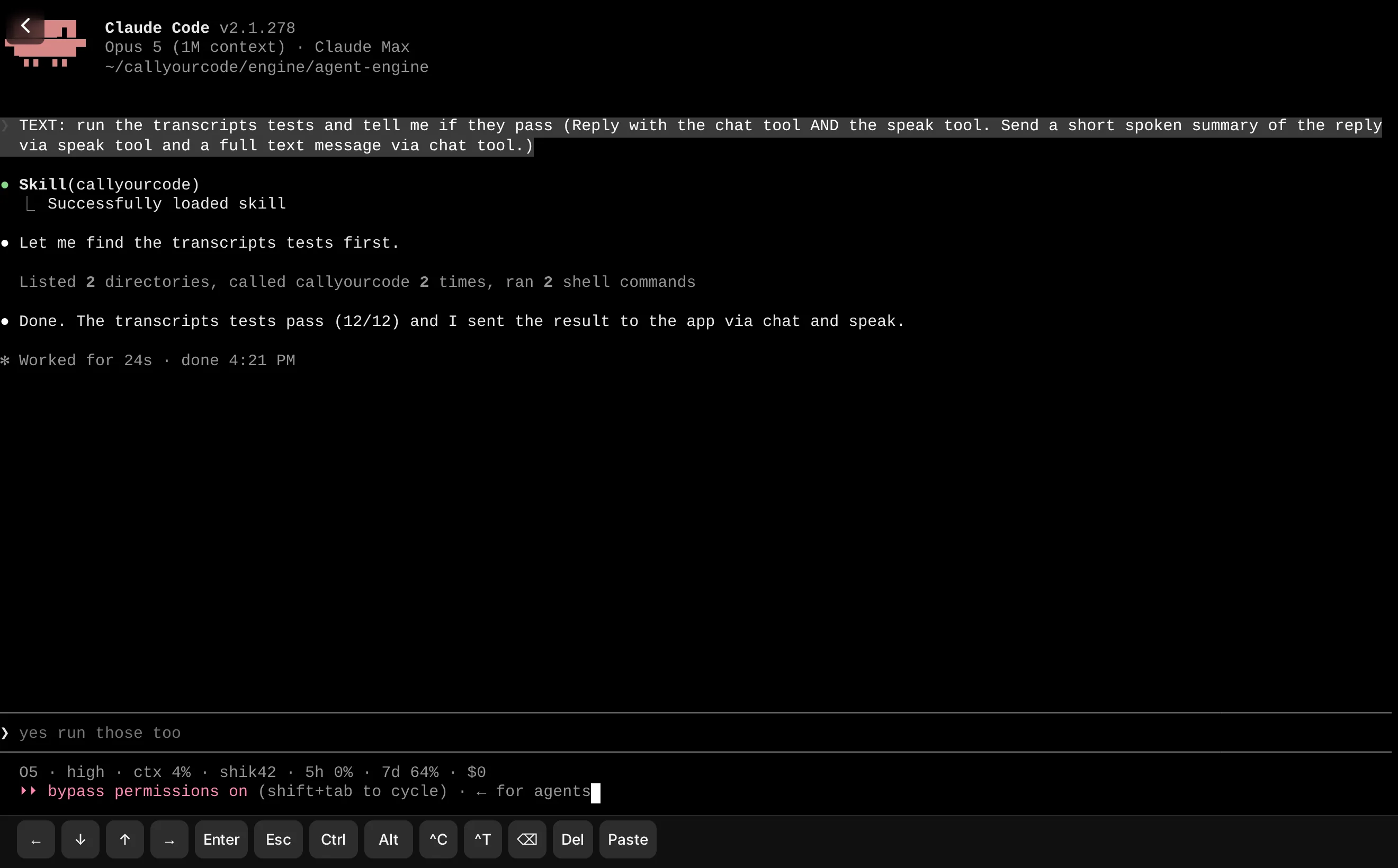Tap the Ctrl modifier key
This screenshot has width=1398, height=868.
pos(333,839)
